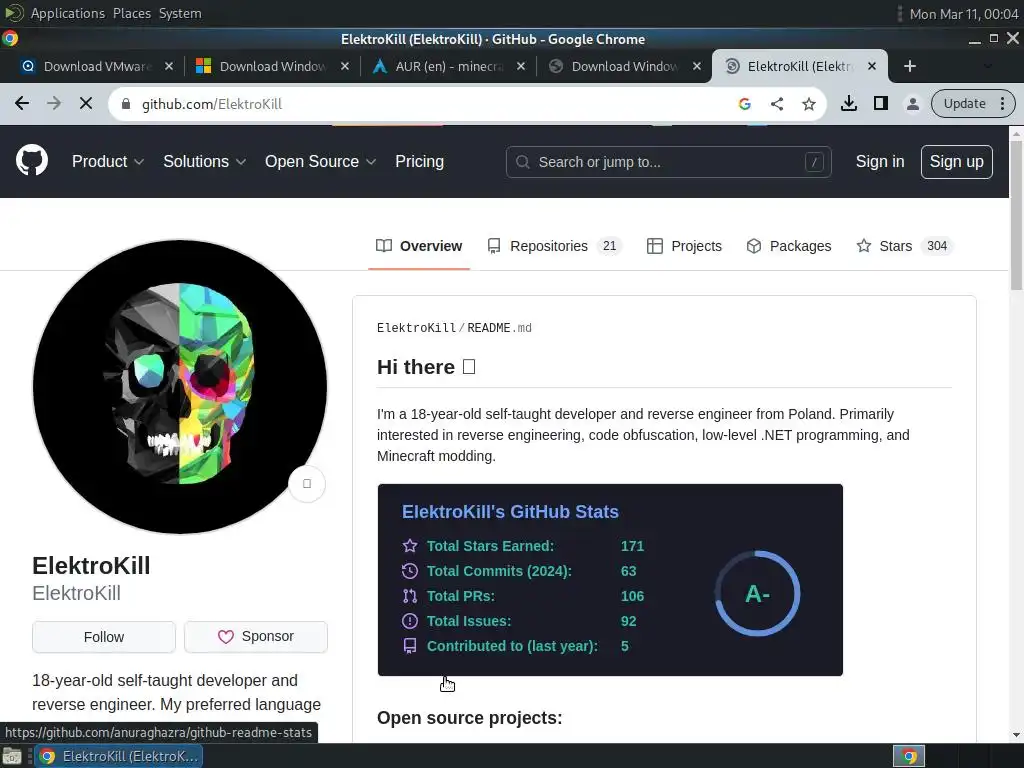Click the Open source projects heading
The width and height of the screenshot is (1024, 768).
pyautogui.click(x=470, y=718)
